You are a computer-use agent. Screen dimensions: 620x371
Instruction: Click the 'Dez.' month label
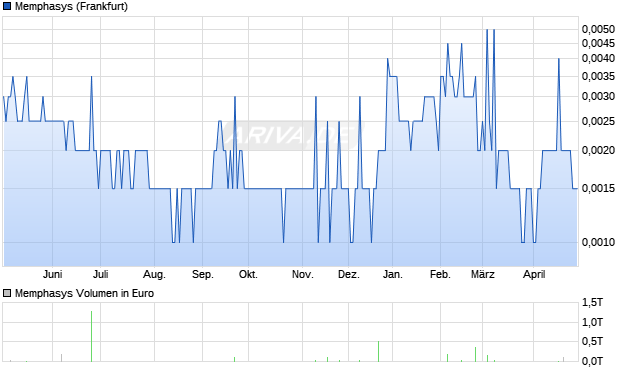pyautogui.click(x=349, y=274)
